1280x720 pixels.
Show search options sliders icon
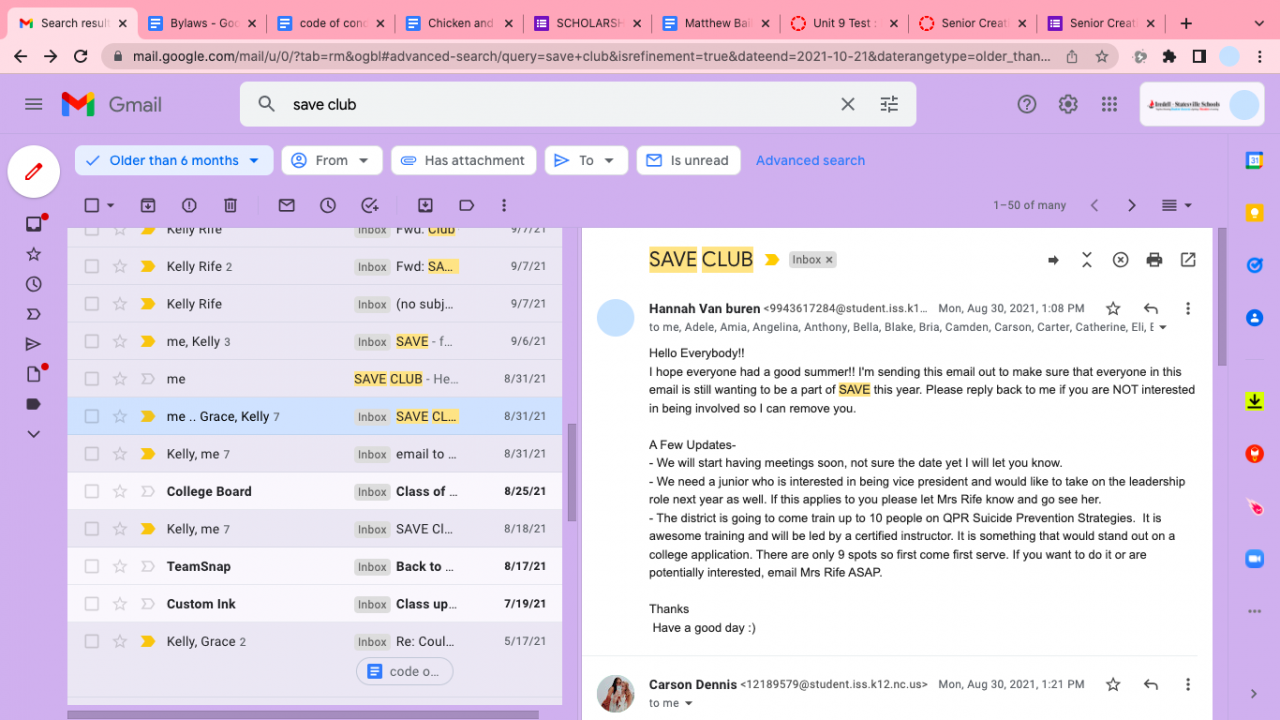(889, 104)
